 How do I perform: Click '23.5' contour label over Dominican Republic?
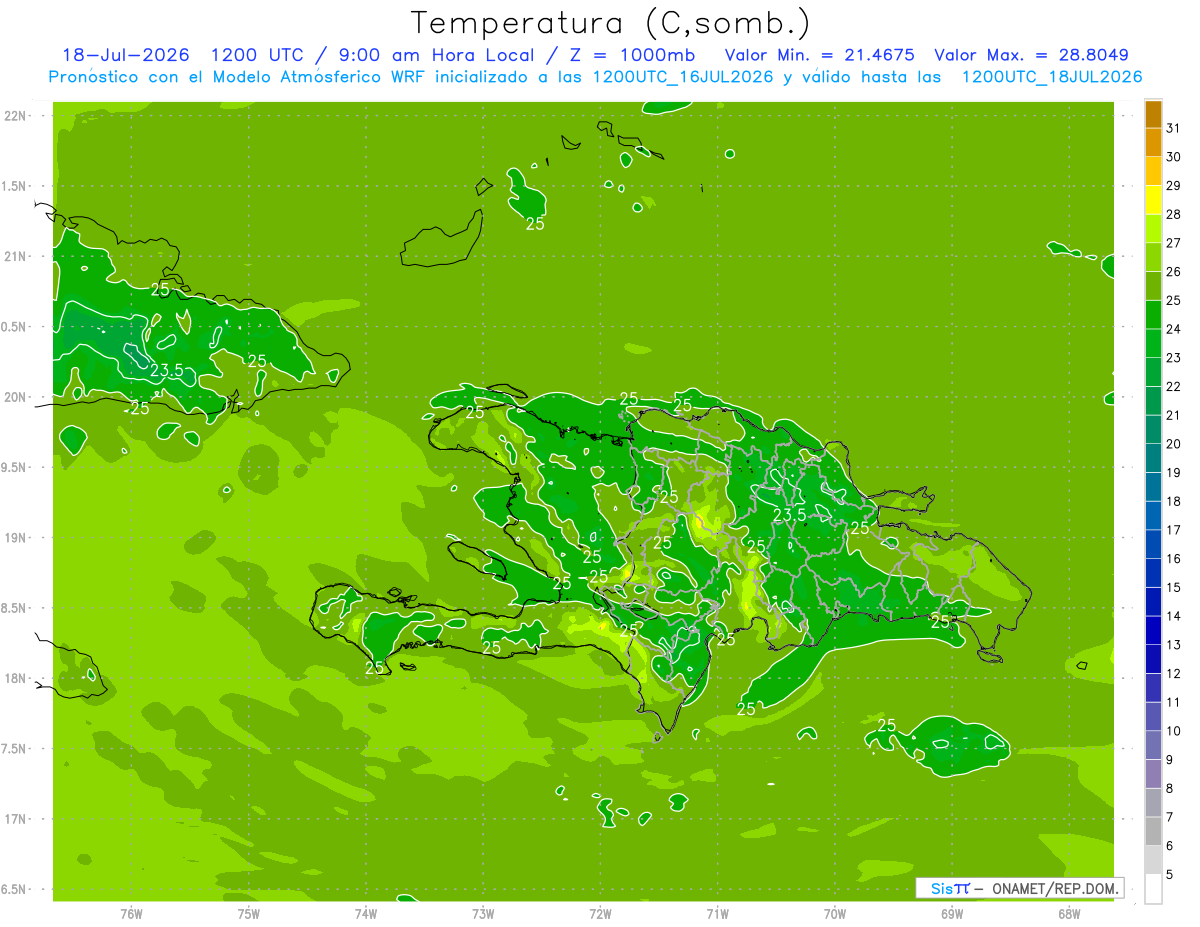(x=790, y=514)
